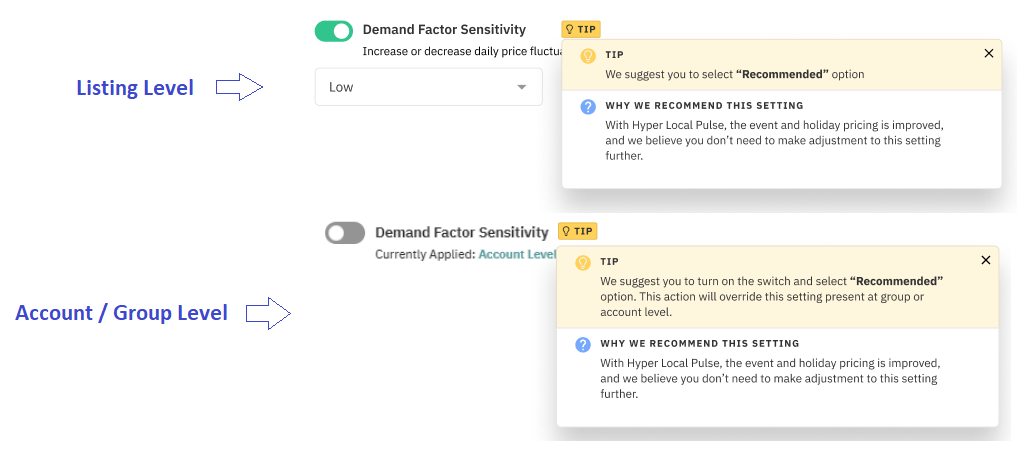1026x454 pixels.
Task: Turn off the green Demand Factor Sensitivity switch
Action: point(334,31)
